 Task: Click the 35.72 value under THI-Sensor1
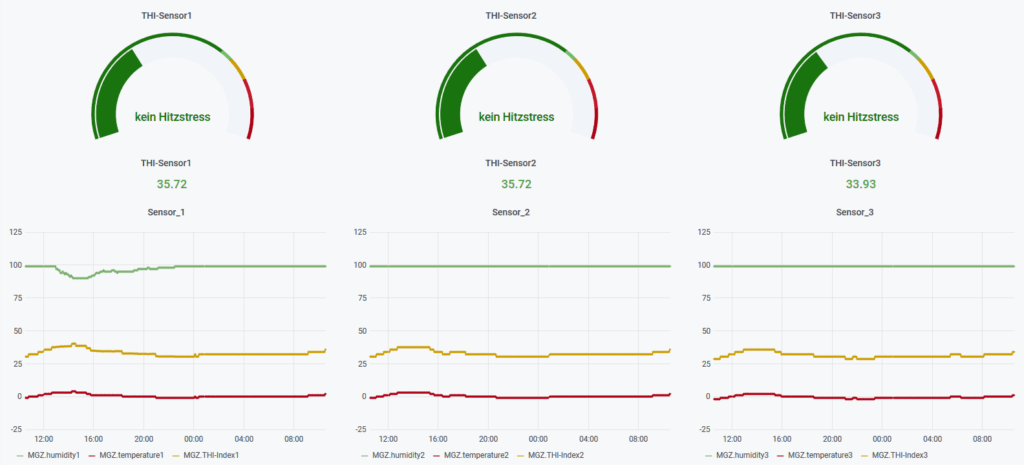[x=172, y=184]
